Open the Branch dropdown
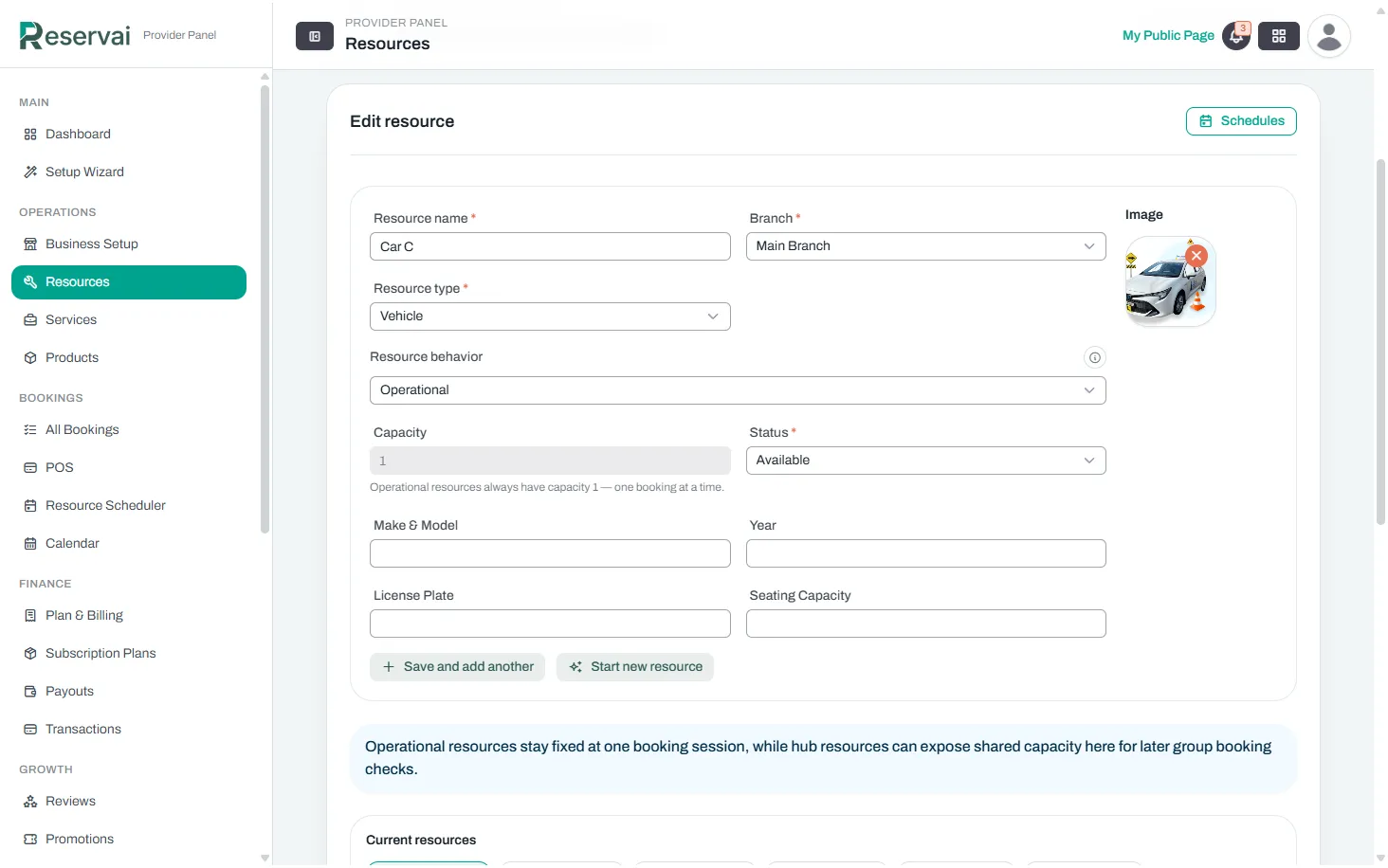The image size is (1388, 868). [x=925, y=246]
